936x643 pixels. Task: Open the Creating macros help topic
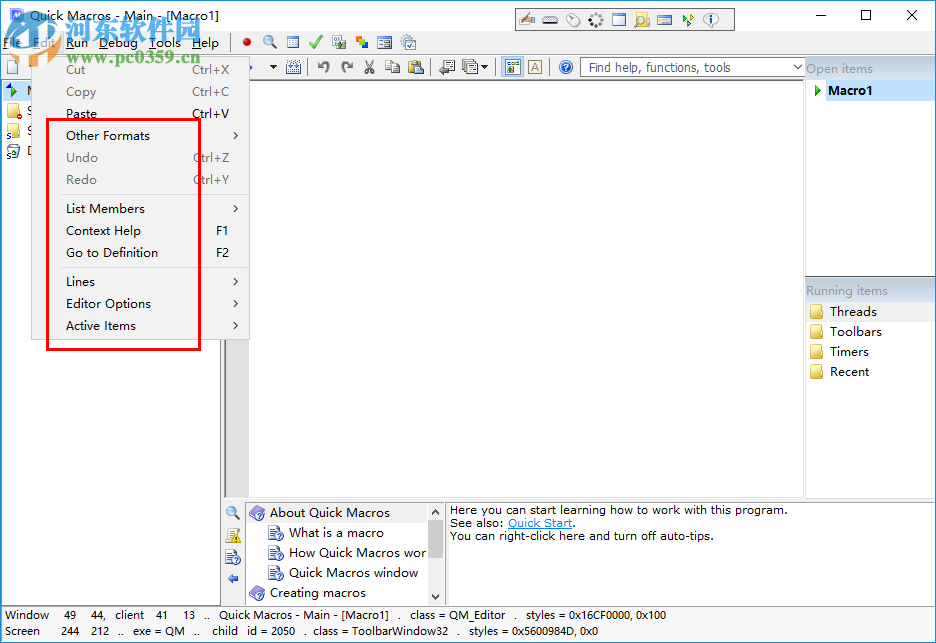(x=318, y=593)
